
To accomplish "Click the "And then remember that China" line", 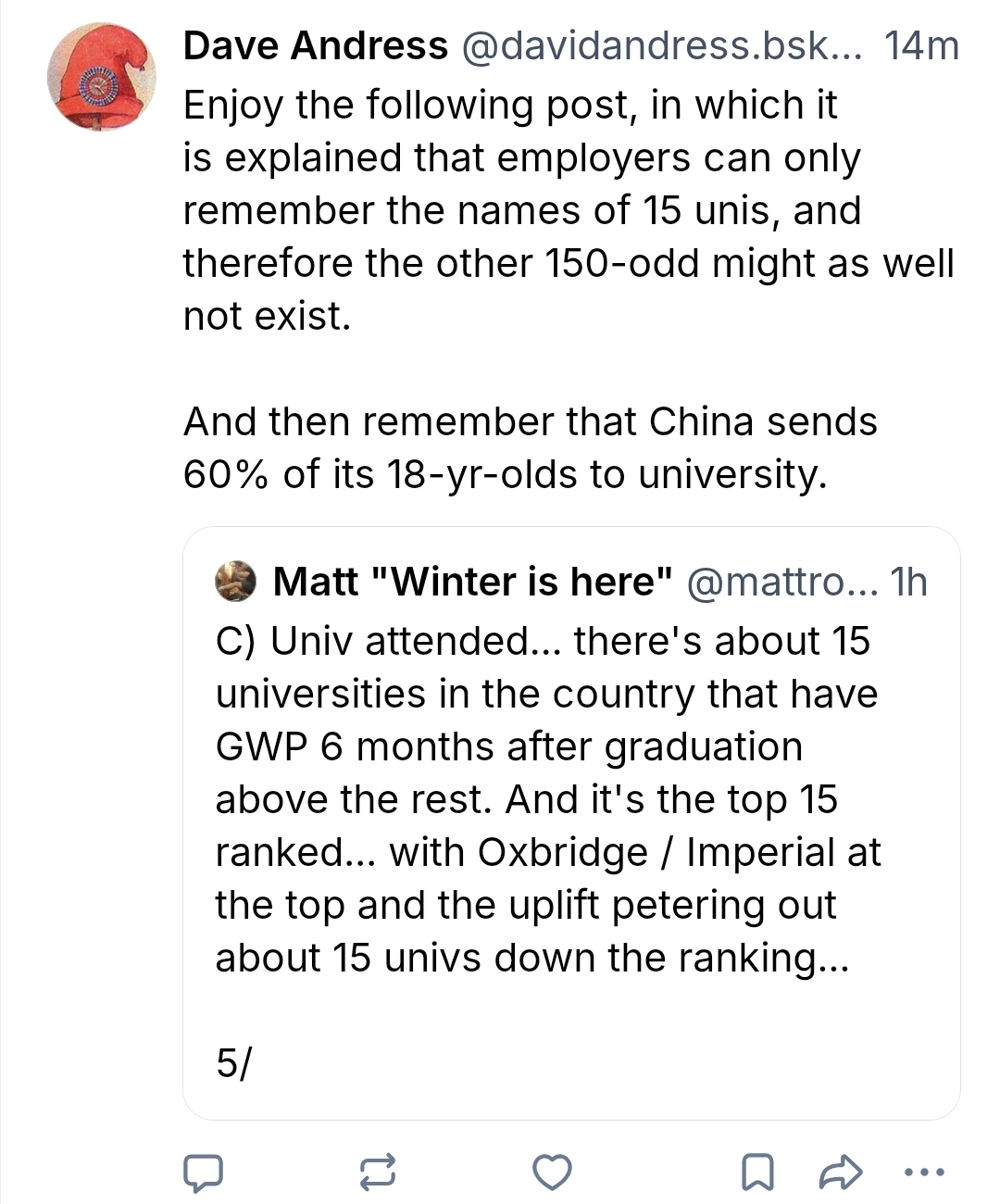I will coord(530,422).
